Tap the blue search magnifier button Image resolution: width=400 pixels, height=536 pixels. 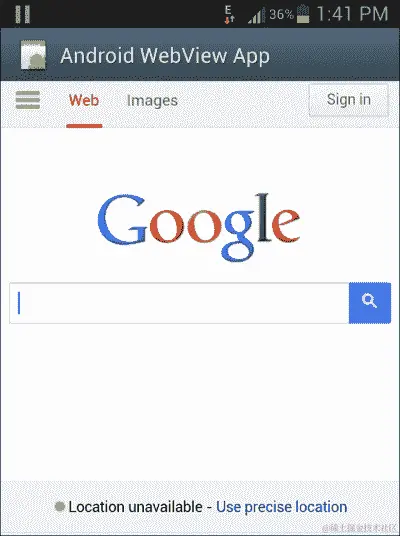pyautogui.click(x=370, y=303)
